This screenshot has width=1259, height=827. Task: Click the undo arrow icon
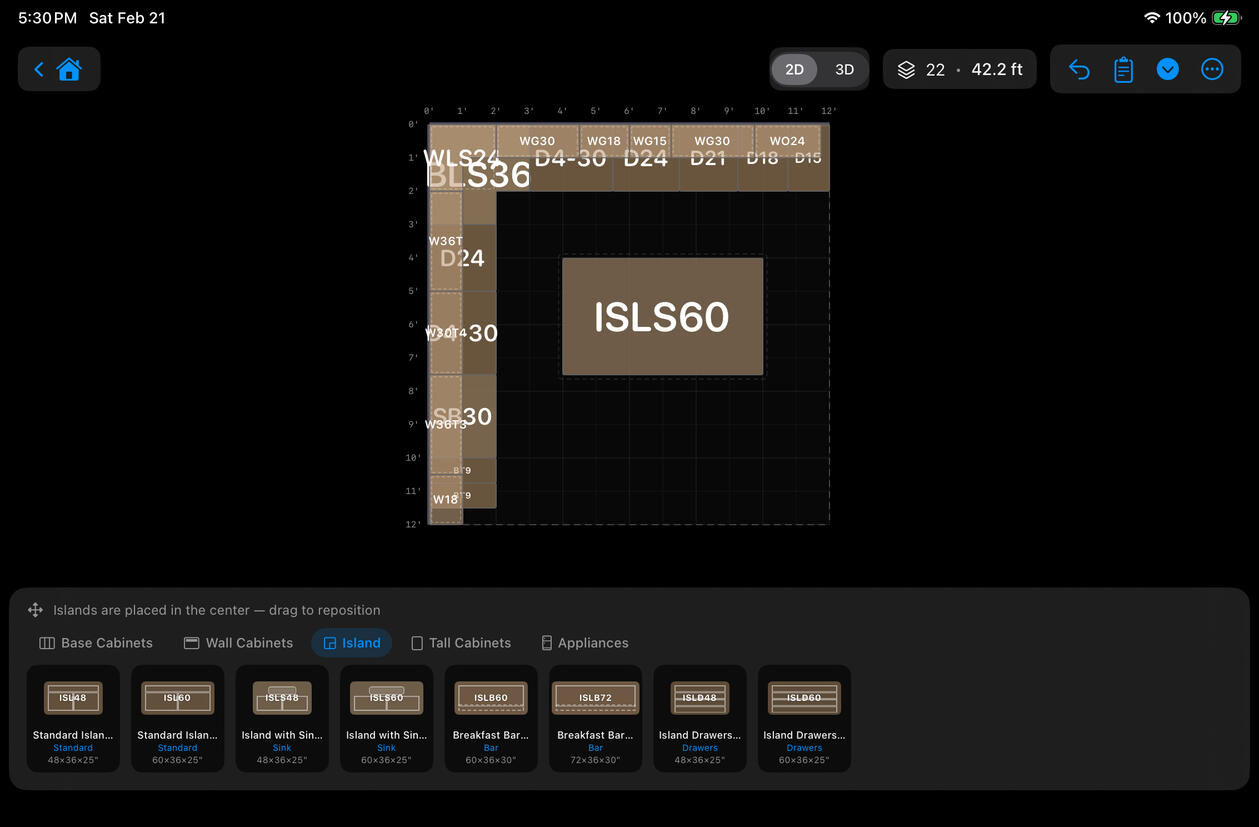pos(1079,69)
